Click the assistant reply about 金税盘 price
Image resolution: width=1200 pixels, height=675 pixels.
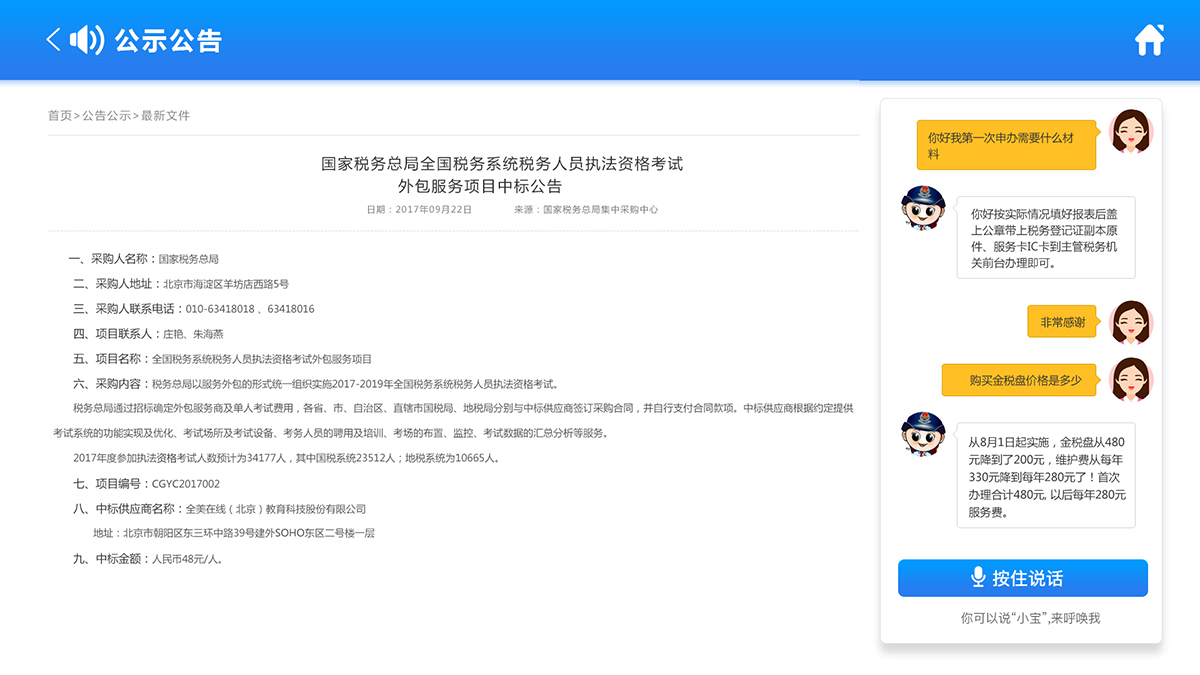(1044, 475)
